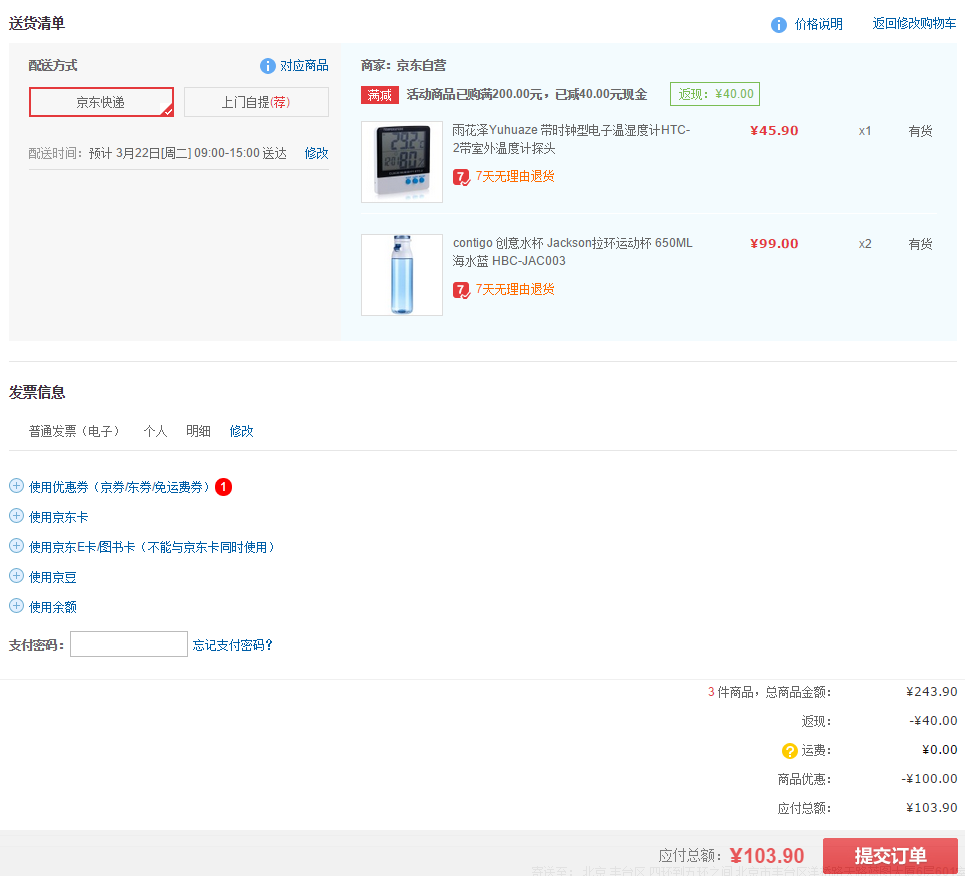Click 修改 in the invoice information row
Screen dimensions: 965x876
[241, 432]
